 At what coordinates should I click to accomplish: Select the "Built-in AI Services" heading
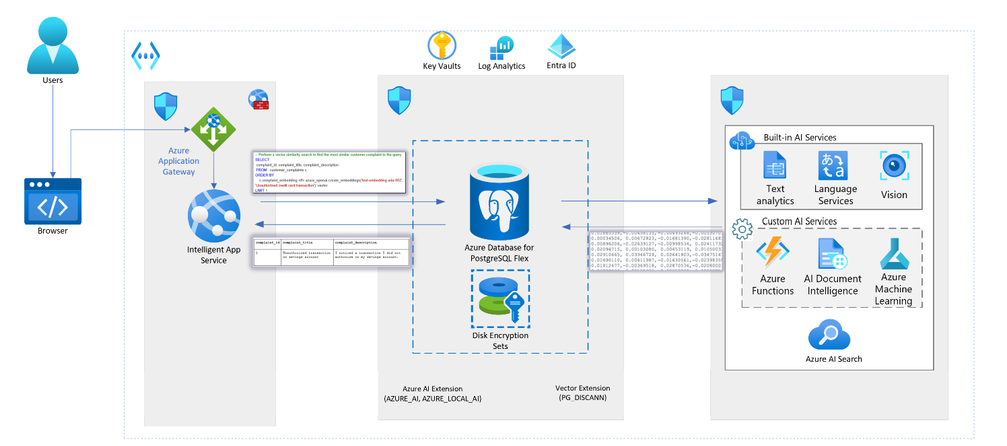[800, 138]
